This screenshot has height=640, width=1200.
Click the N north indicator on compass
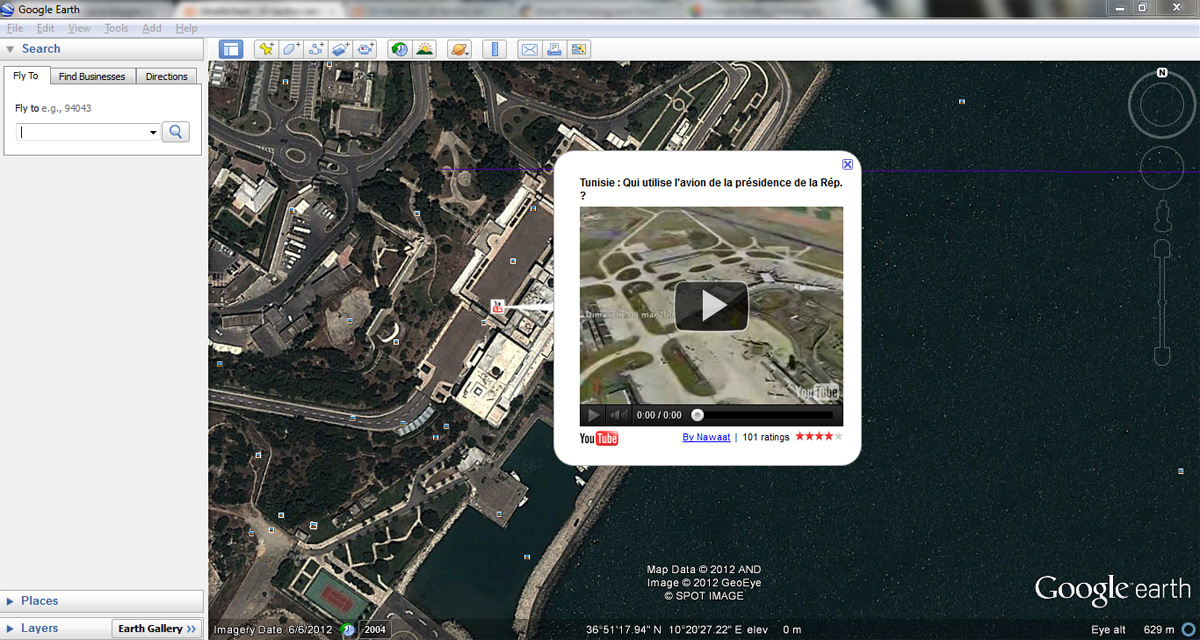click(1162, 73)
